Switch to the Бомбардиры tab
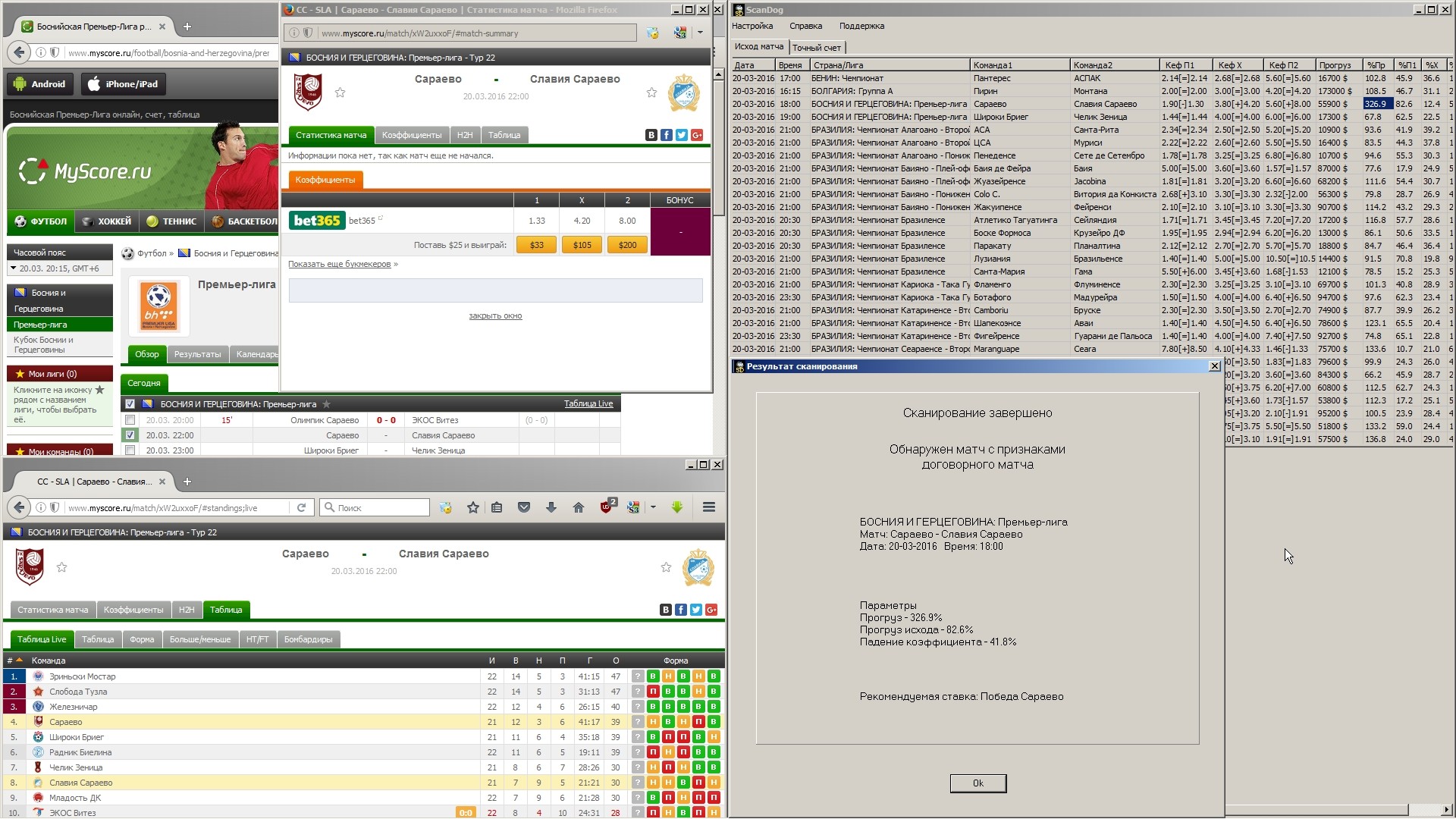1456x819 pixels. (308, 639)
